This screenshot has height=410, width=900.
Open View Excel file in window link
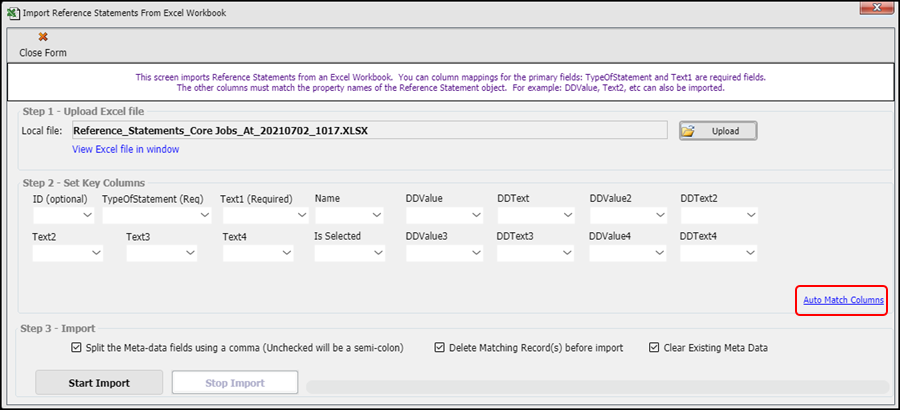(x=125, y=150)
